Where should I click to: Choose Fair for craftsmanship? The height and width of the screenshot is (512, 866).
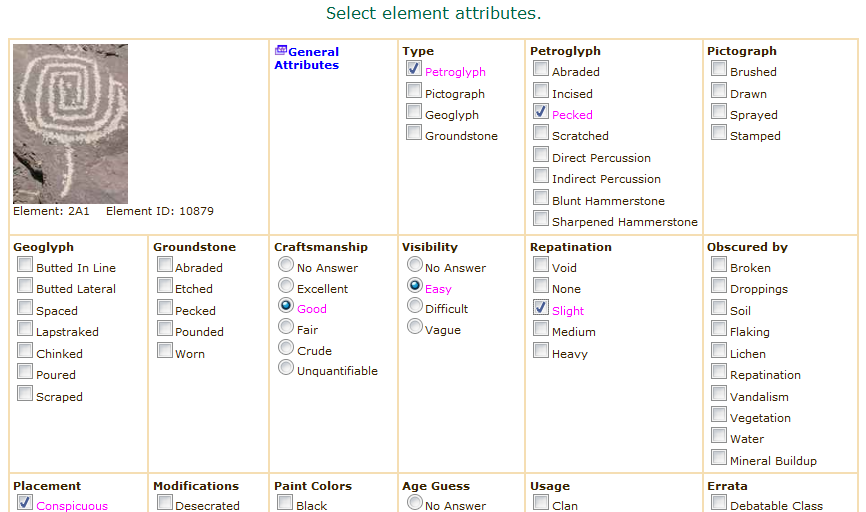click(286, 328)
